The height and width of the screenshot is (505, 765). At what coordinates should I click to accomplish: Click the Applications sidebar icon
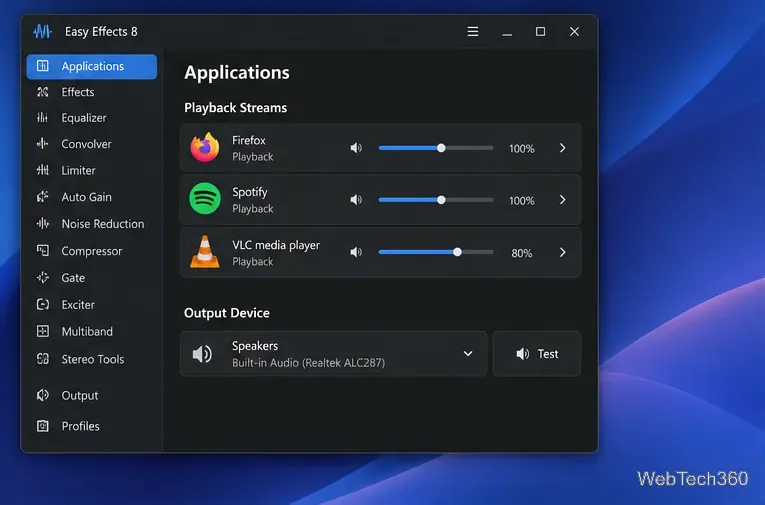click(43, 66)
